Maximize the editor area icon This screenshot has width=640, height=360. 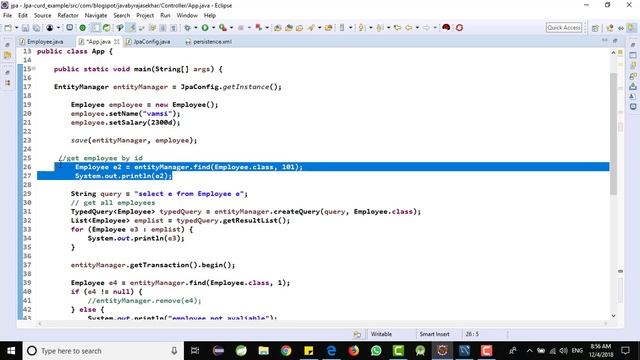click(615, 41)
